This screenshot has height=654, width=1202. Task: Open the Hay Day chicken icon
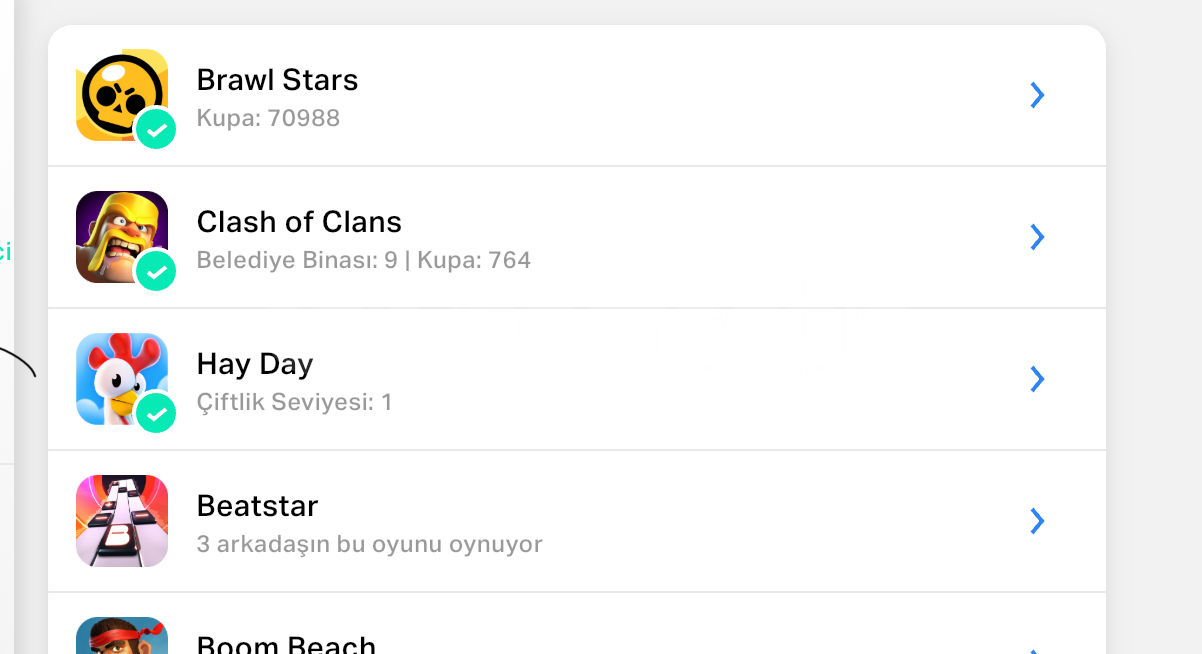[122, 379]
